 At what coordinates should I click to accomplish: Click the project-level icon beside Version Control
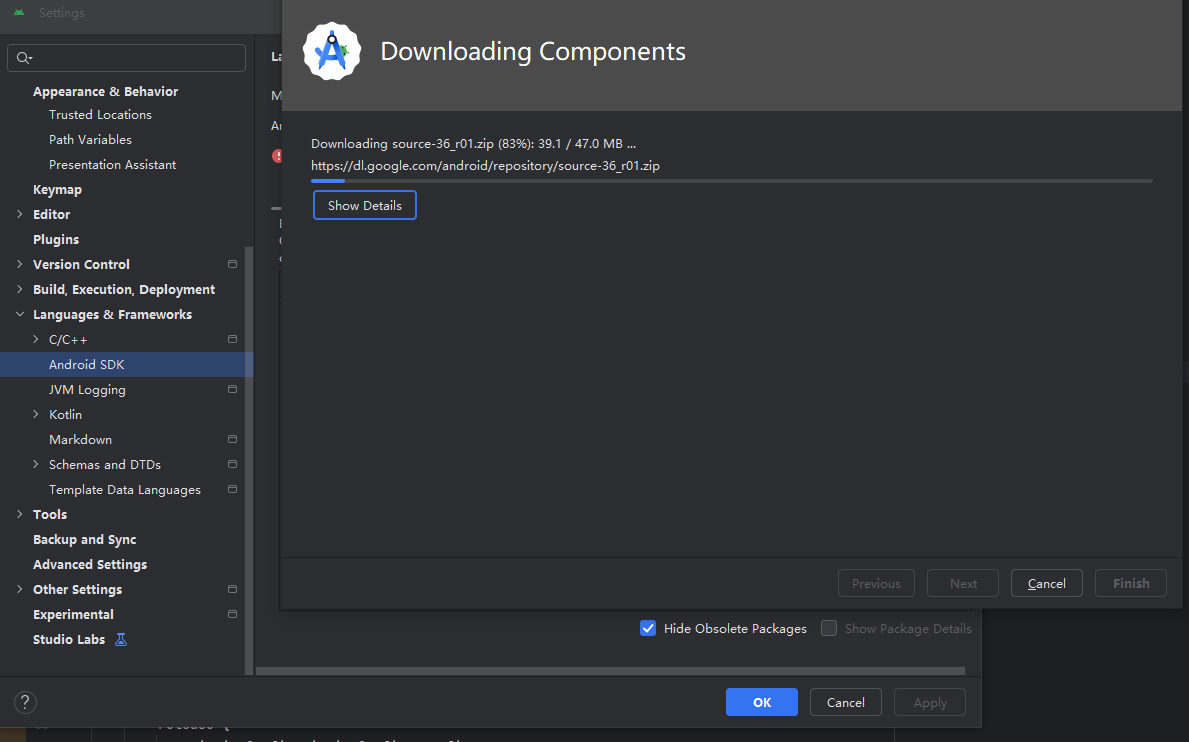(x=232, y=264)
